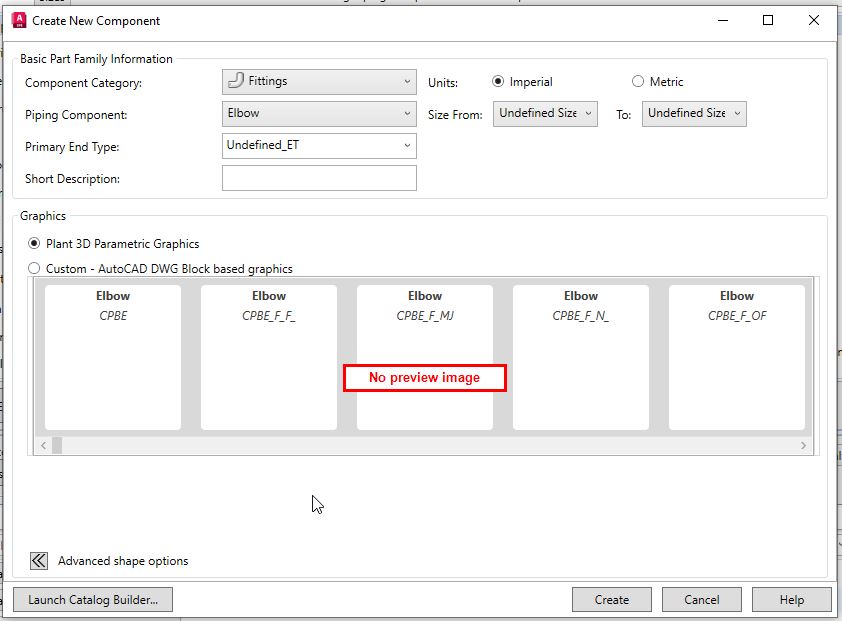Select the Imperial units radio button
842x621 pixels.
(x=498, y=82)
